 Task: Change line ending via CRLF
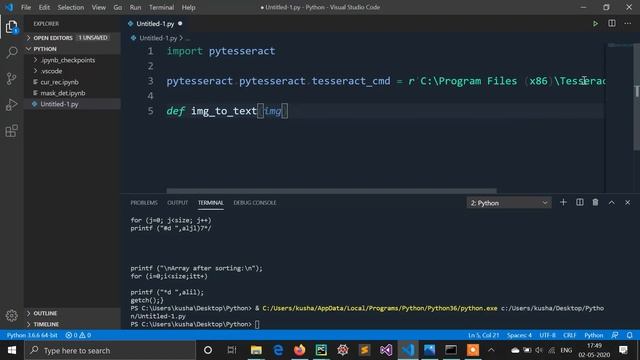(x=569, y=335)
